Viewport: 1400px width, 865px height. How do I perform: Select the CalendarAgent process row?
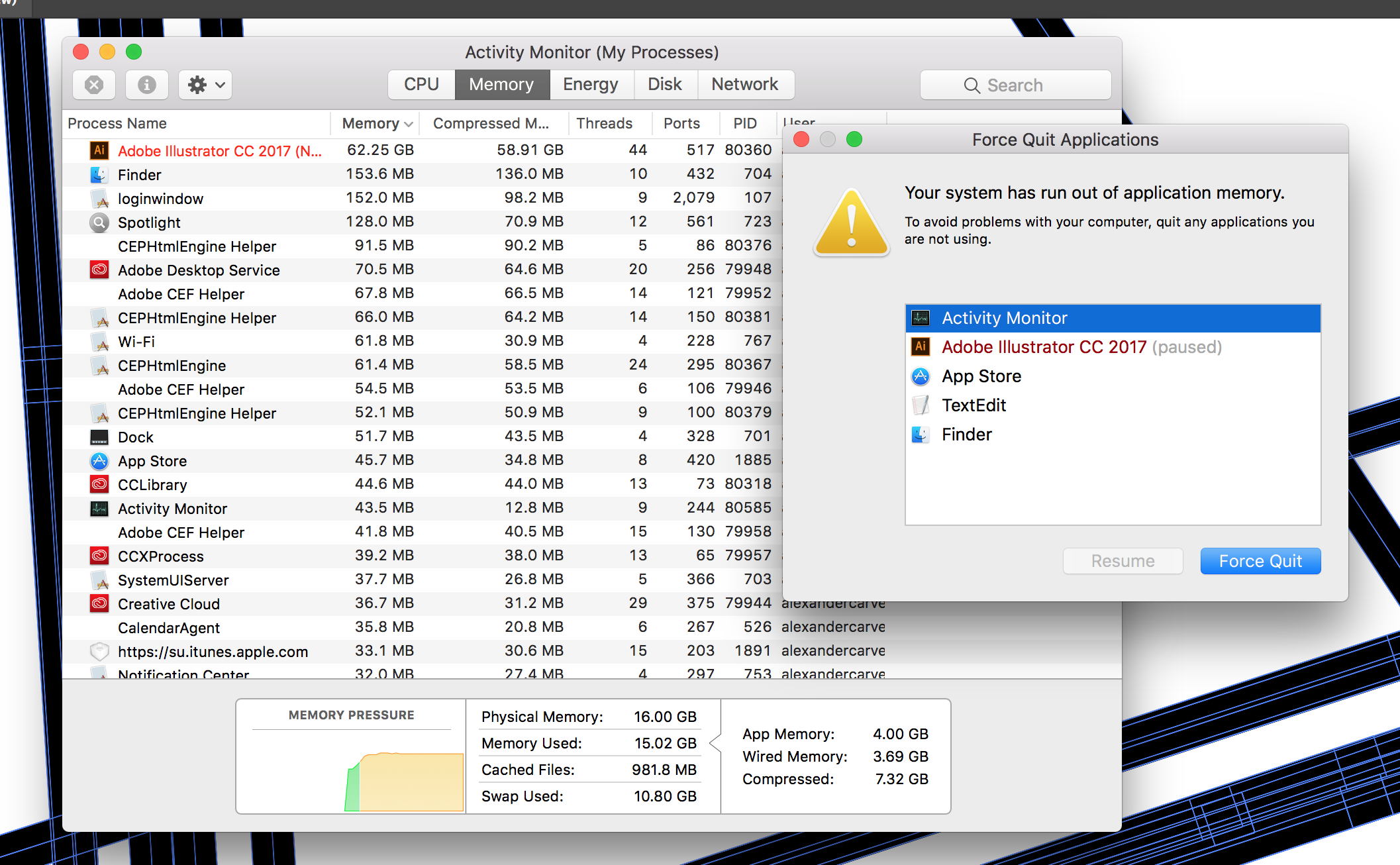pyautogui.click(x=592, y=627)
